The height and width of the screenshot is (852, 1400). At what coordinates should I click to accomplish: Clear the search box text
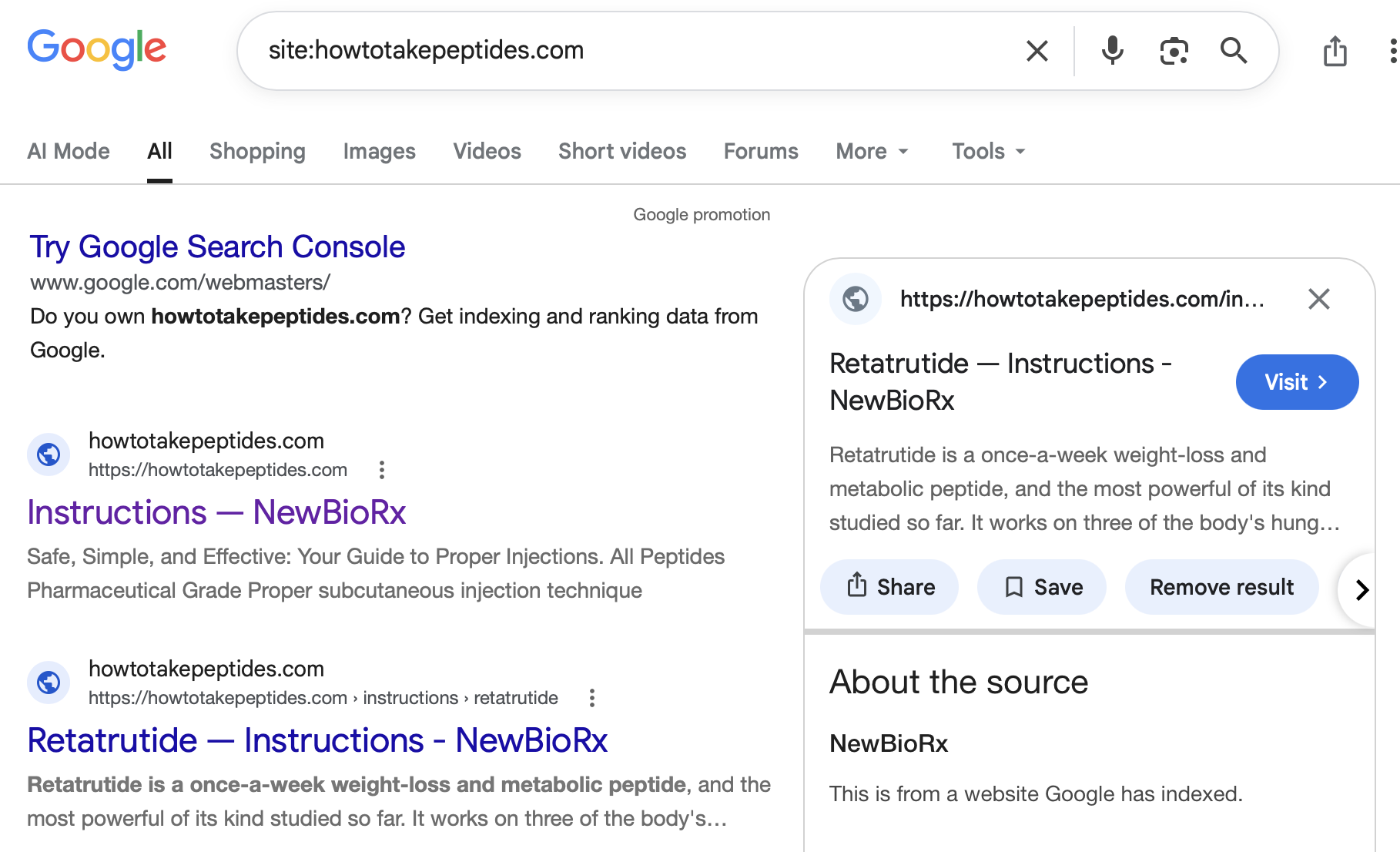(1037, 51)
